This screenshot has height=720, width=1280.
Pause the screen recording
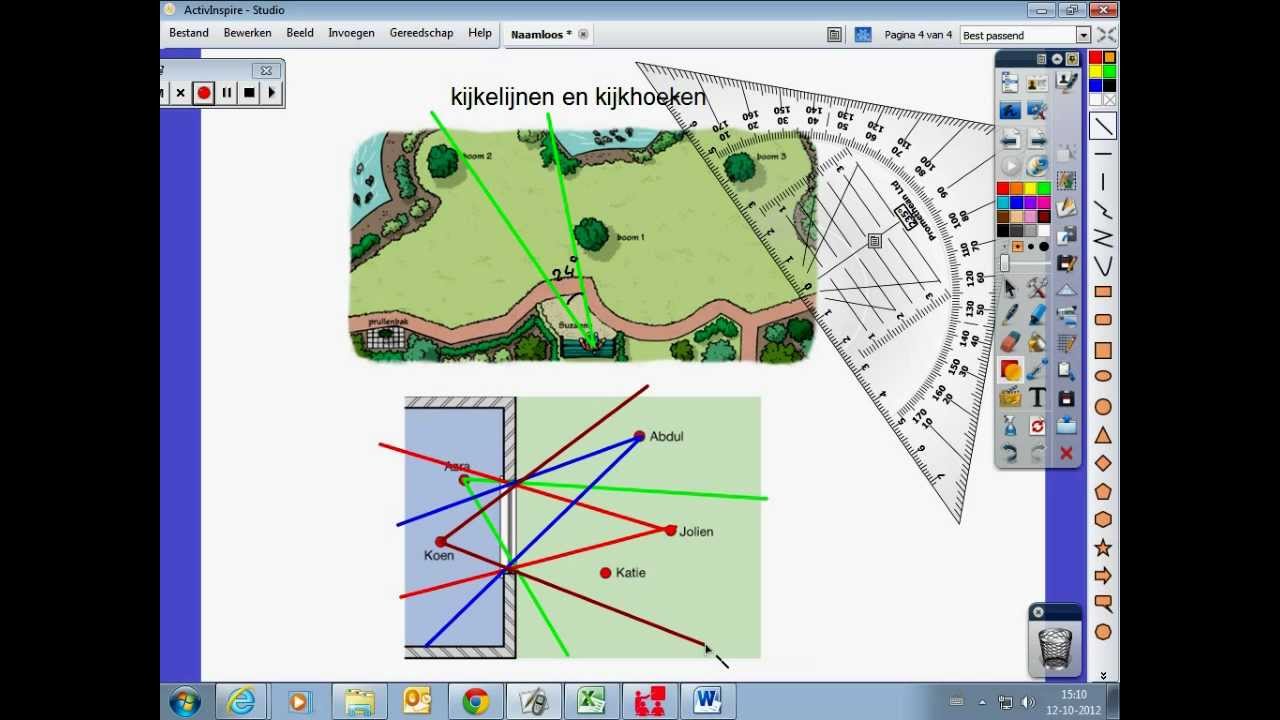227,93
